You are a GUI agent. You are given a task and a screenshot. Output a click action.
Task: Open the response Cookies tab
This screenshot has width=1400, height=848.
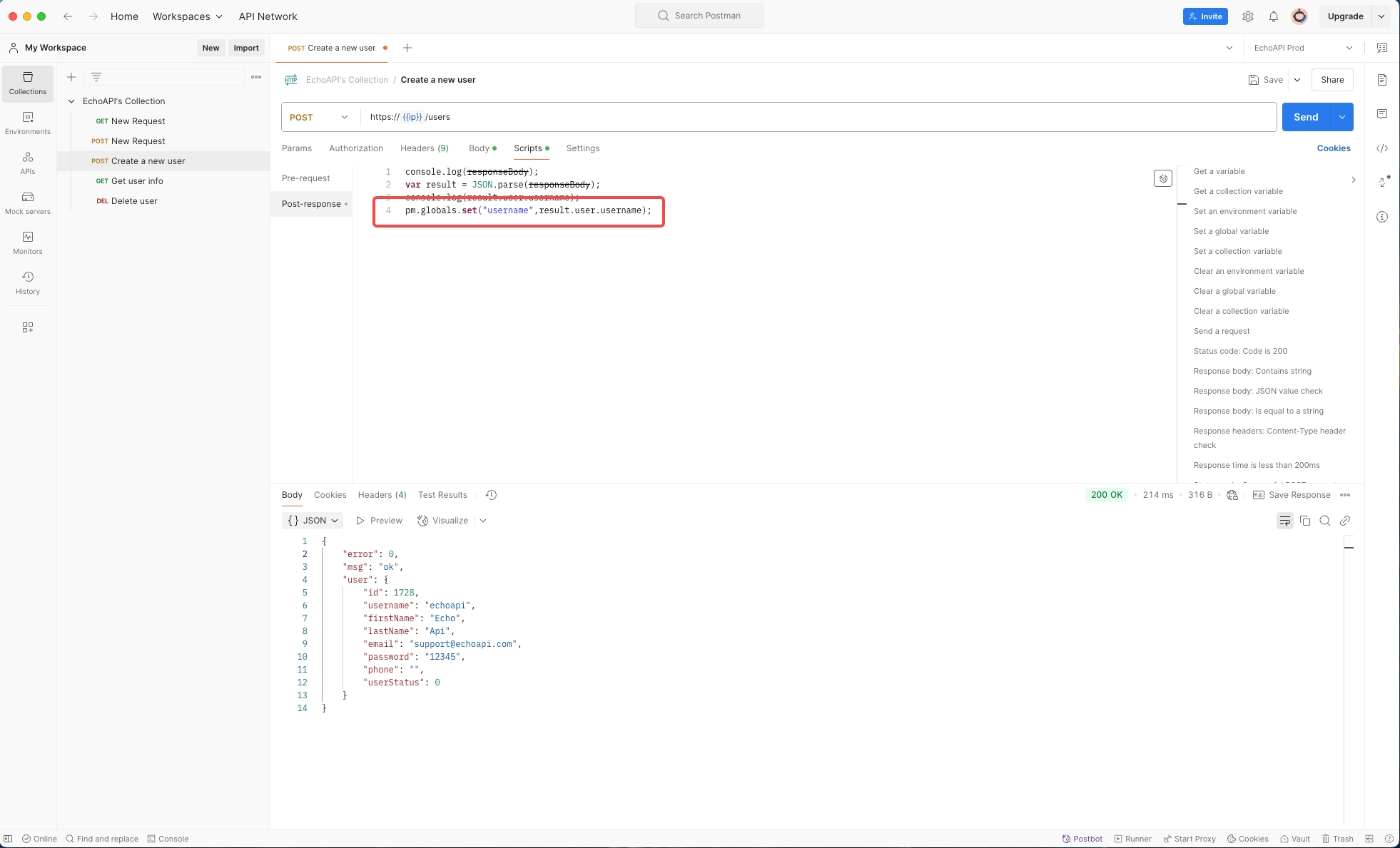(x=330, y=495)
